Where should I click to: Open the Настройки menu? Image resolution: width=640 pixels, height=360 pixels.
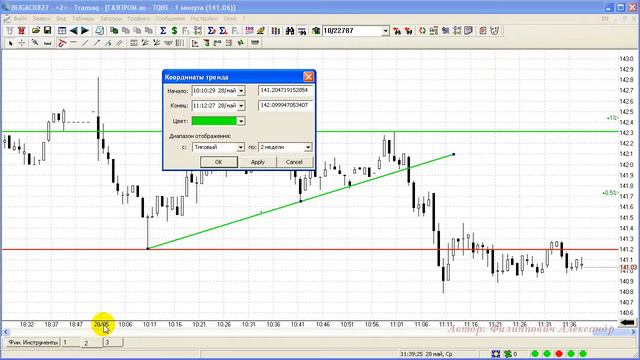pos(204,19)
